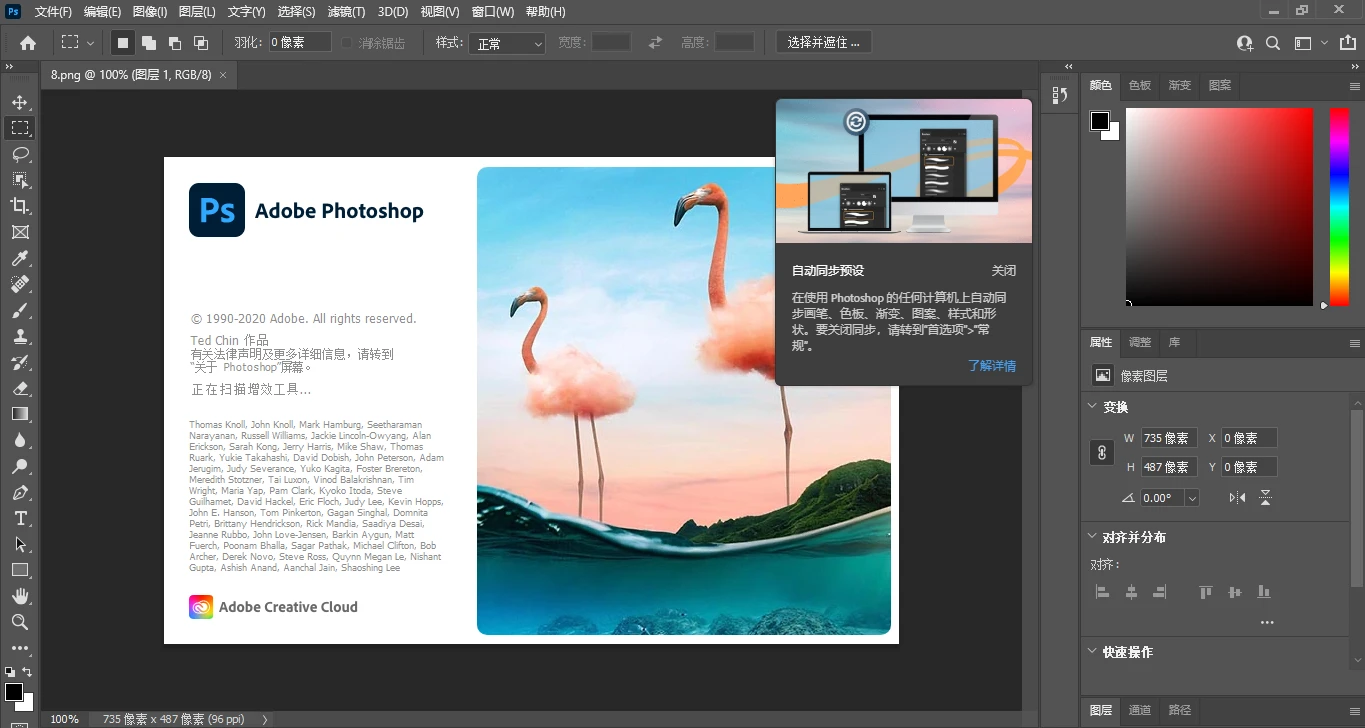Open the Color panel flyout menu

click(1354, 86)
